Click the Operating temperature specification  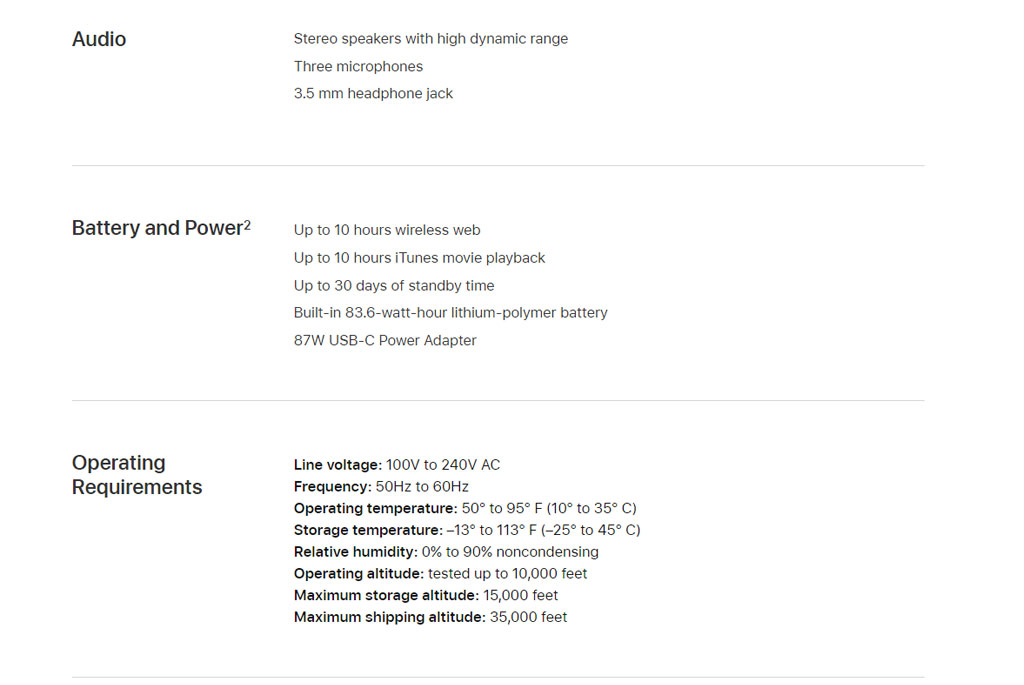point(465,508)
